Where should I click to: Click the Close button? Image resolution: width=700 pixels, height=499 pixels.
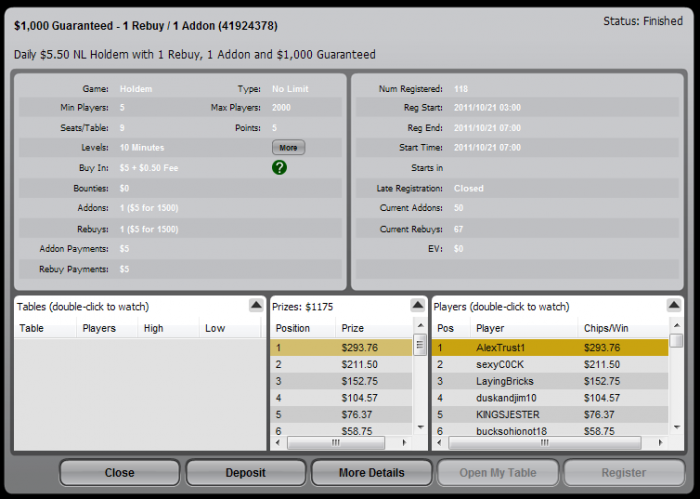120,473
